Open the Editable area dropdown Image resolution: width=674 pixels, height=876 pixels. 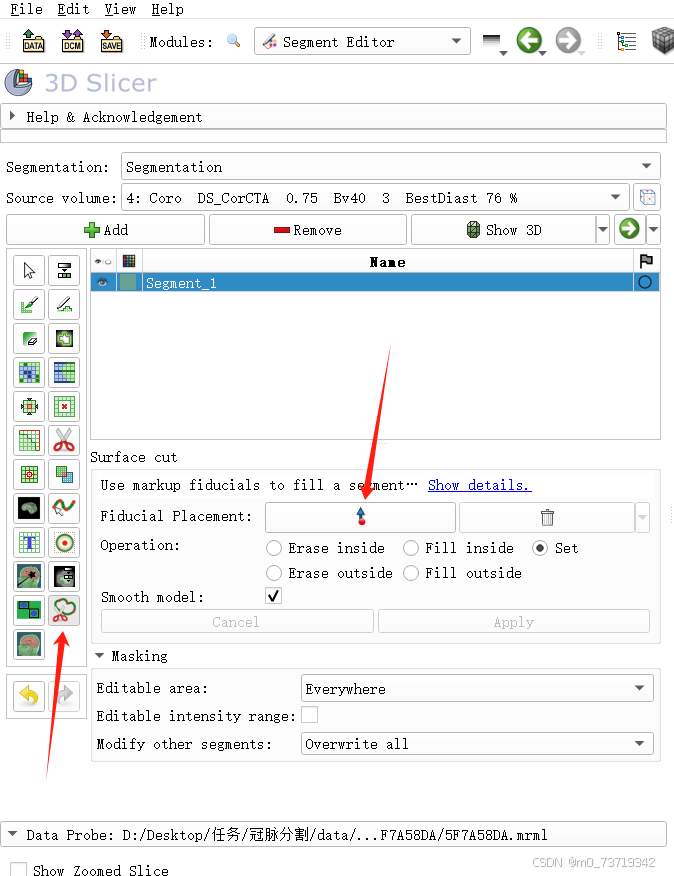(x=477, y=688)
